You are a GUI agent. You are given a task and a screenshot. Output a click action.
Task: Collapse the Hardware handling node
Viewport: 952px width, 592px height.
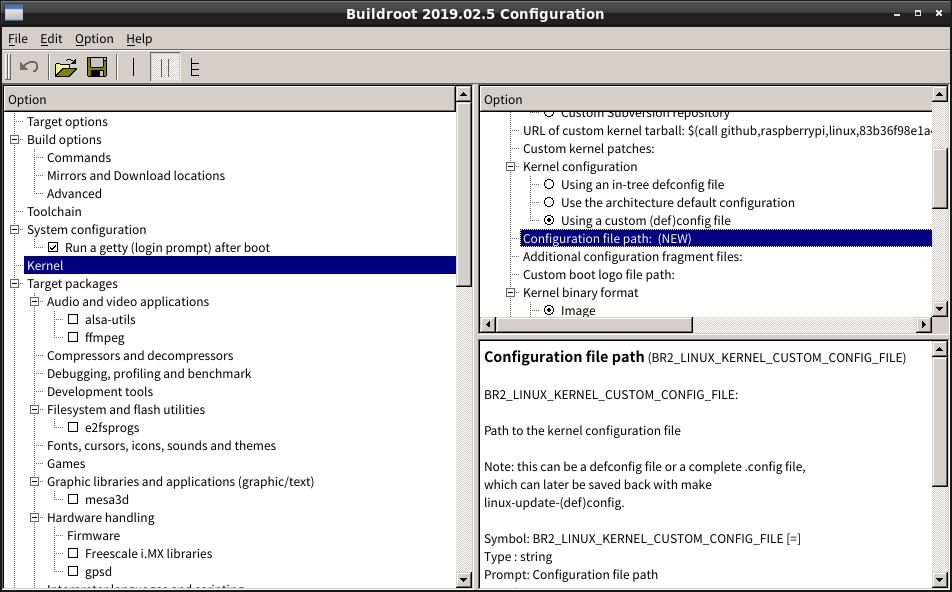point(35,518)
